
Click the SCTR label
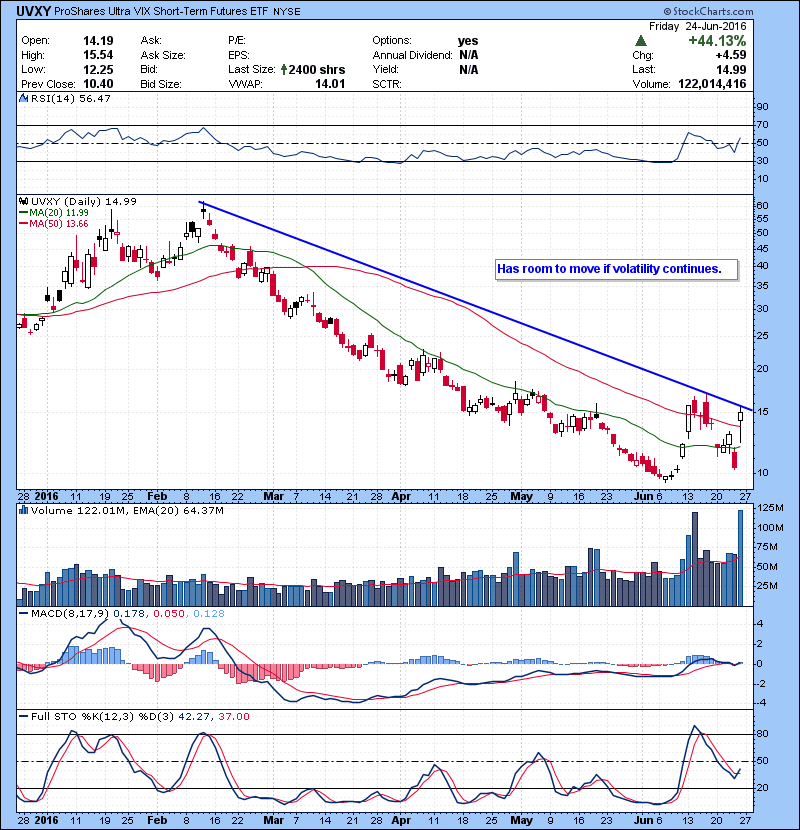(387, 84)
